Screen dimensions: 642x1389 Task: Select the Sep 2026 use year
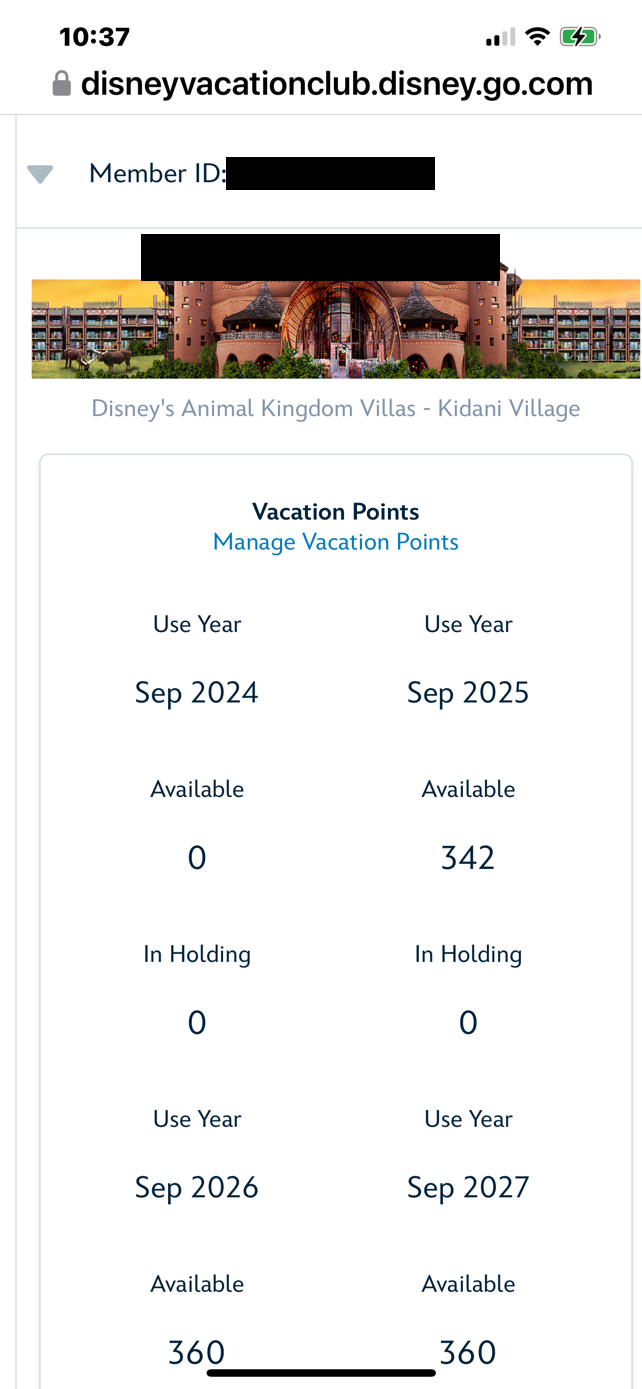coord(197,1187)
